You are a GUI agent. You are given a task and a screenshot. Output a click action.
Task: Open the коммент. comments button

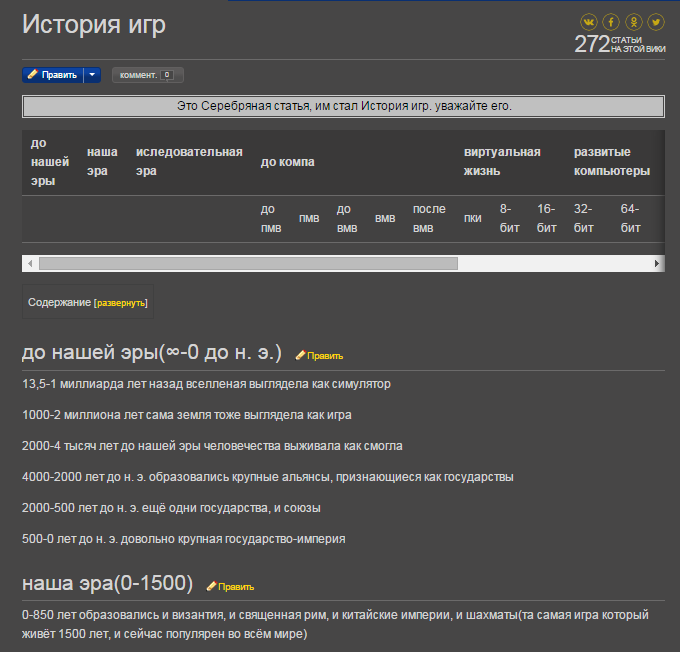tap(148, 75)
